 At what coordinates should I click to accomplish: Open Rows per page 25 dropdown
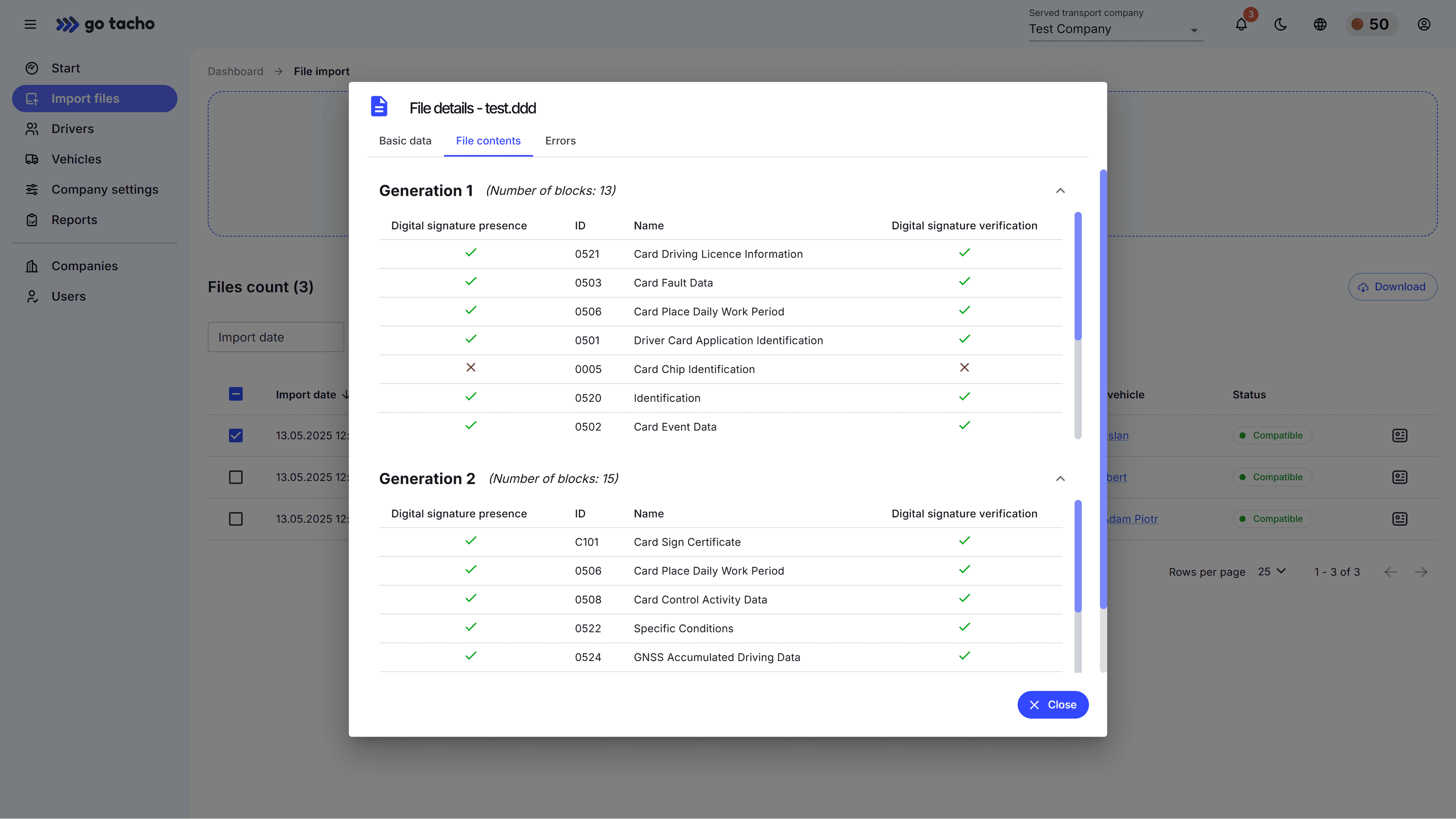click(x=1272, y=572)
